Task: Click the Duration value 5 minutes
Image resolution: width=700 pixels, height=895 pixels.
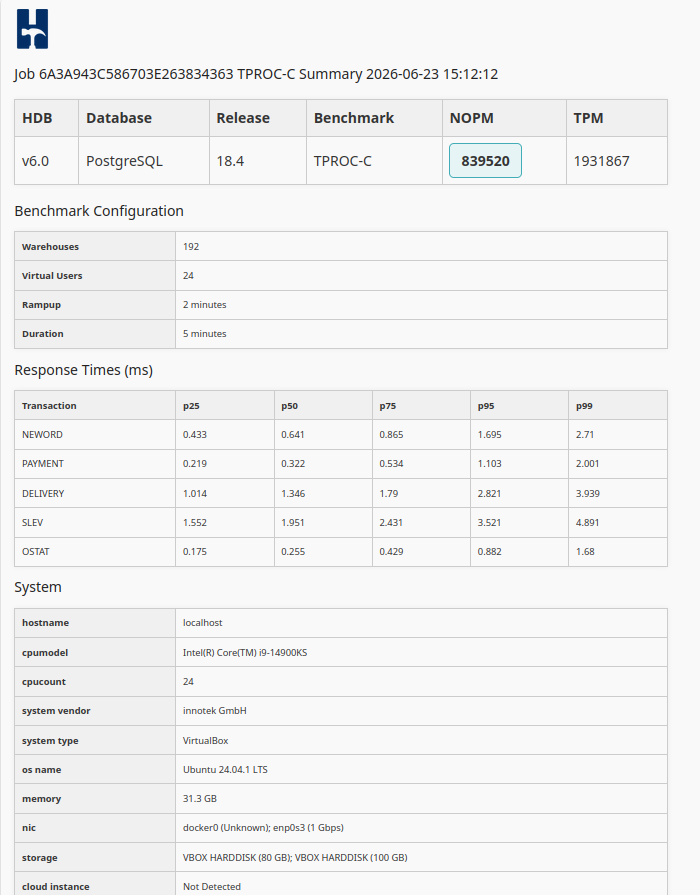Action: tap(204, 334)
